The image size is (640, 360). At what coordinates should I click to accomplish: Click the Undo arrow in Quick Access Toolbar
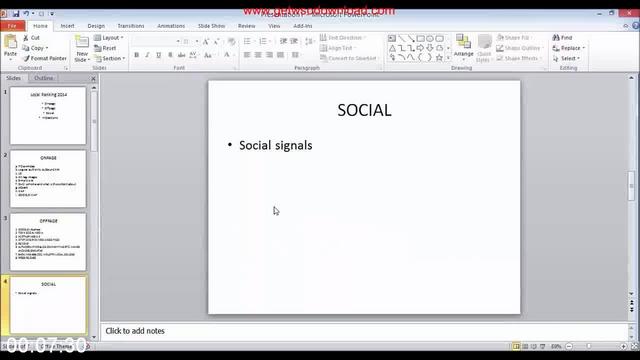[26, 14]
